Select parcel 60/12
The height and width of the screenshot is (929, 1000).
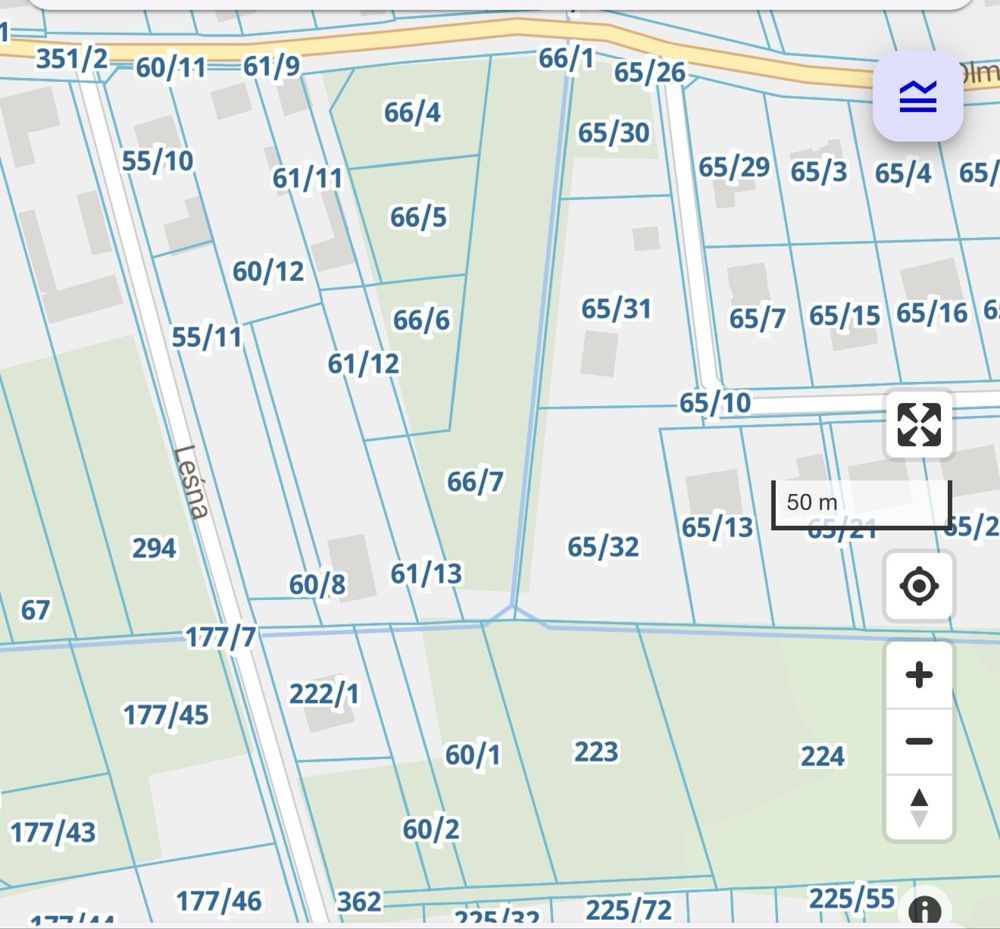tap(268, 271)
